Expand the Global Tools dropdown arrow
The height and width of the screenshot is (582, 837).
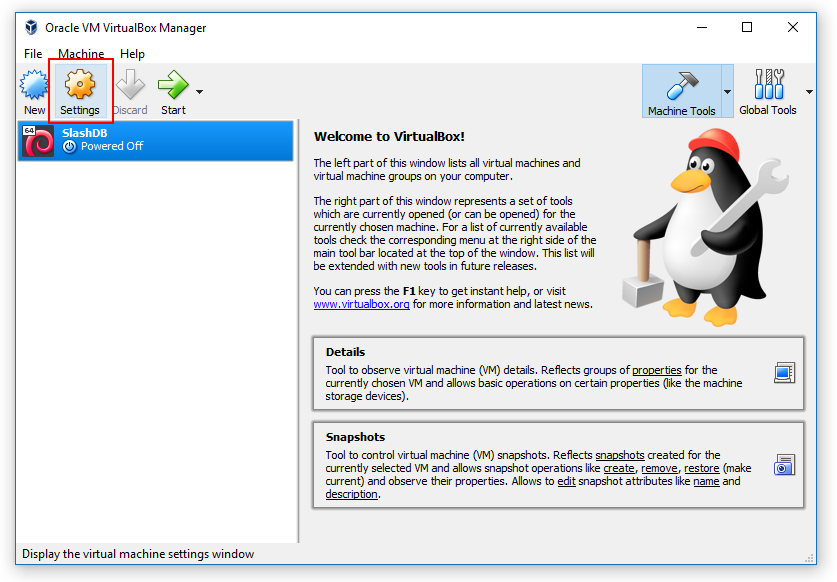tap(809, 92)
